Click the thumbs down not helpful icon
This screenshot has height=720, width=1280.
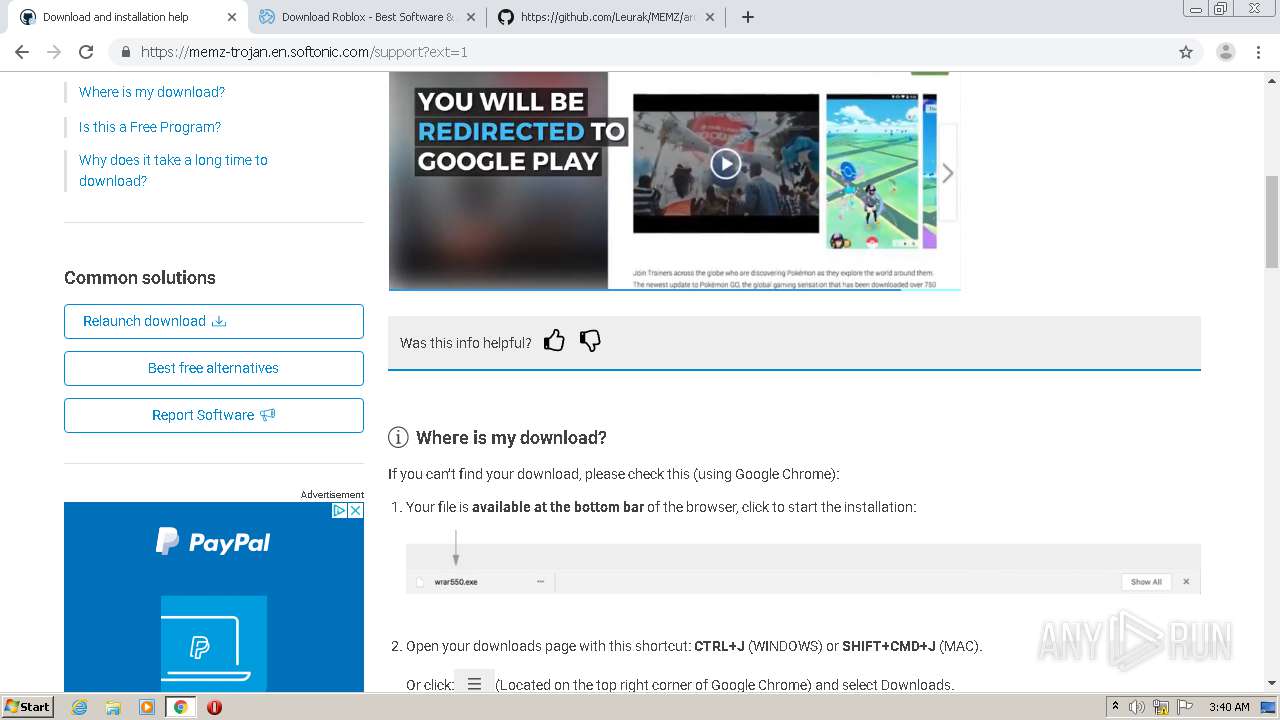tap(590, 341)
